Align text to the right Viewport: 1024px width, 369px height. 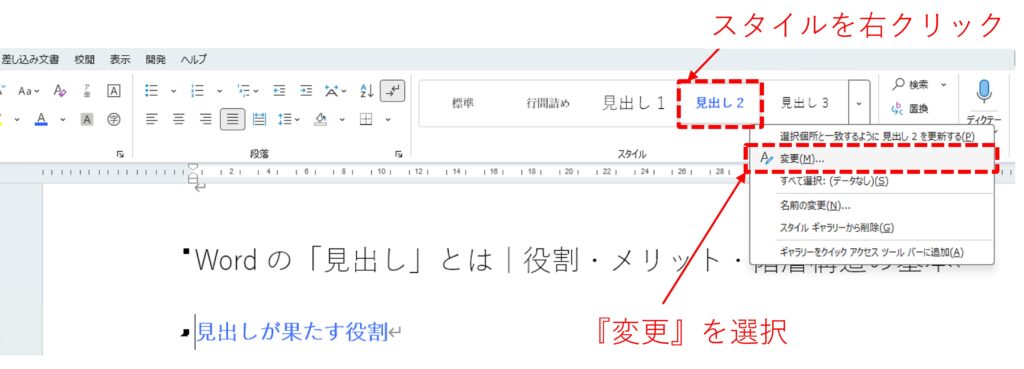tap(206, 120)
